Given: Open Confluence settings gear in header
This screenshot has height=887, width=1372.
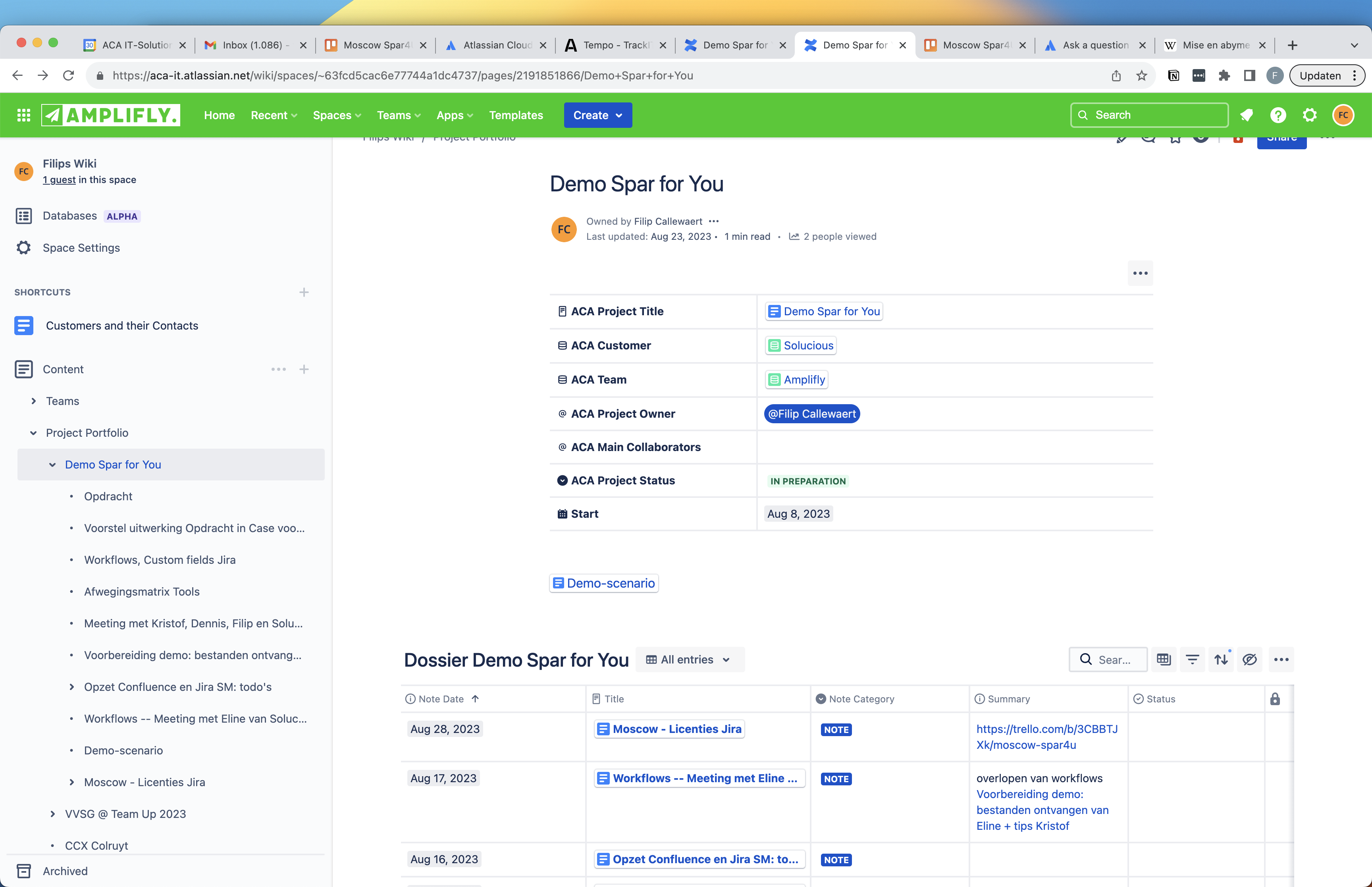Looking at the screenshot, I should click(x=1310, y=115).
